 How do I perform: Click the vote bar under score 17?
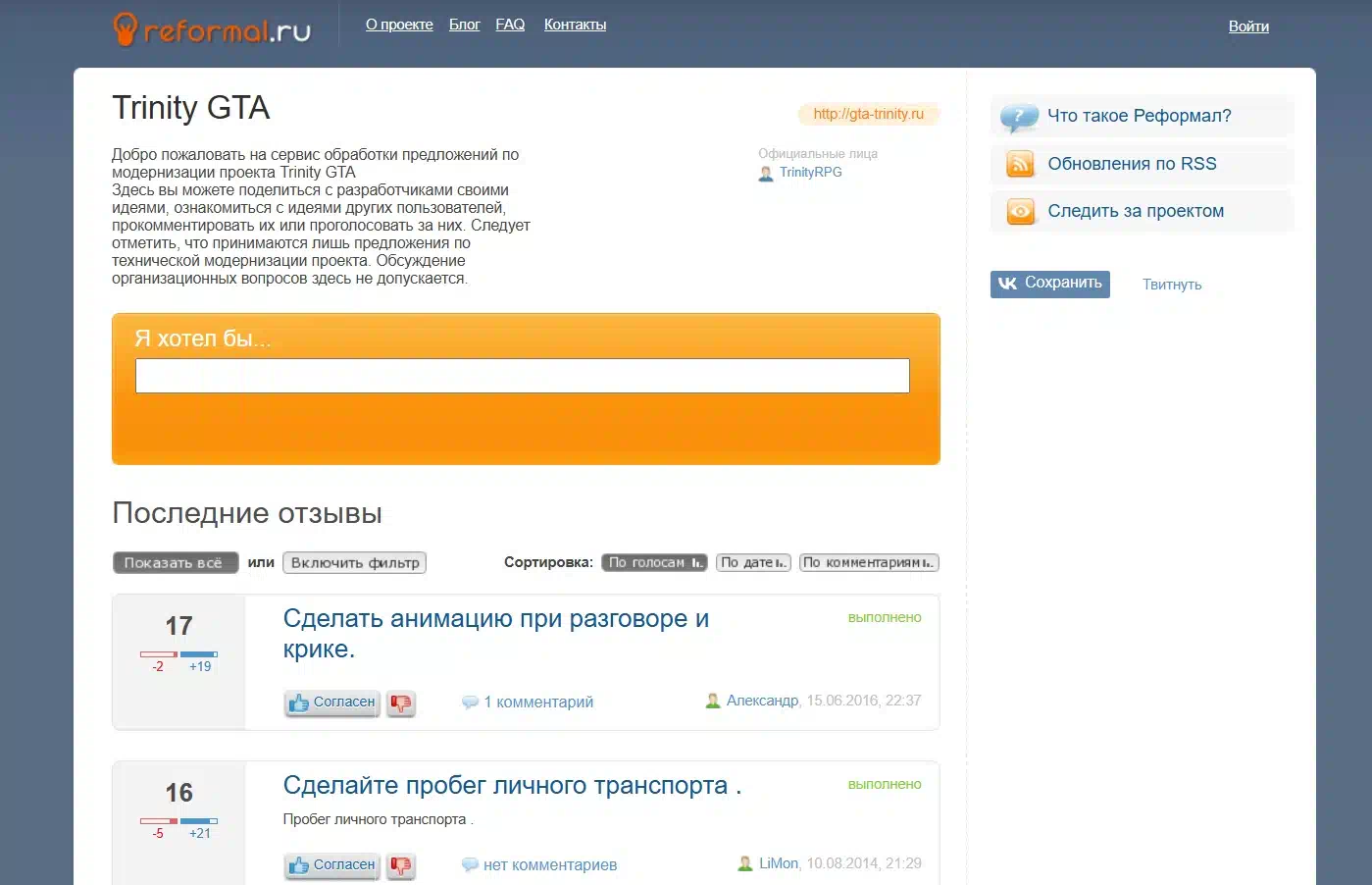point(178,654)
